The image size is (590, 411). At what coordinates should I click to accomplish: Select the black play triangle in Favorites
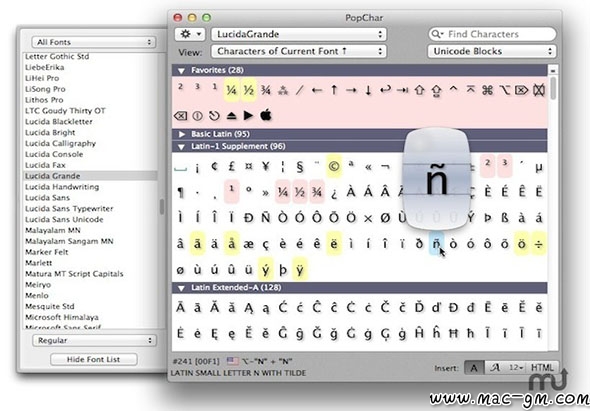[248, 116]
